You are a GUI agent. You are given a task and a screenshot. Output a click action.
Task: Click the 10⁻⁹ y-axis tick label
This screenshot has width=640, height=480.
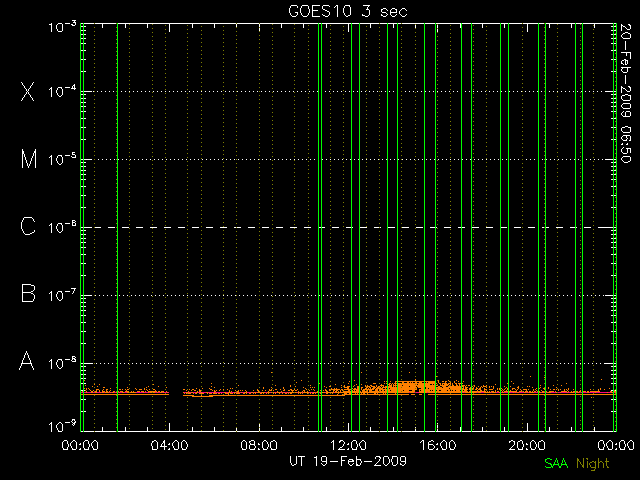pyautogui.click(x=62, y=427)
